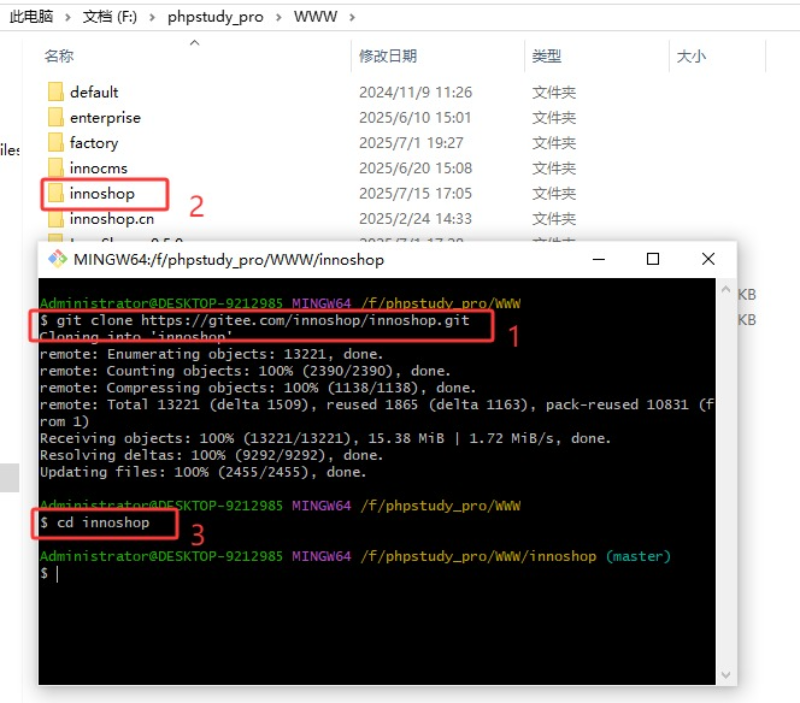Click the date 2025/7/15 17:05
The width and height of the screenshot is (800, 703).
coord(415,194)
